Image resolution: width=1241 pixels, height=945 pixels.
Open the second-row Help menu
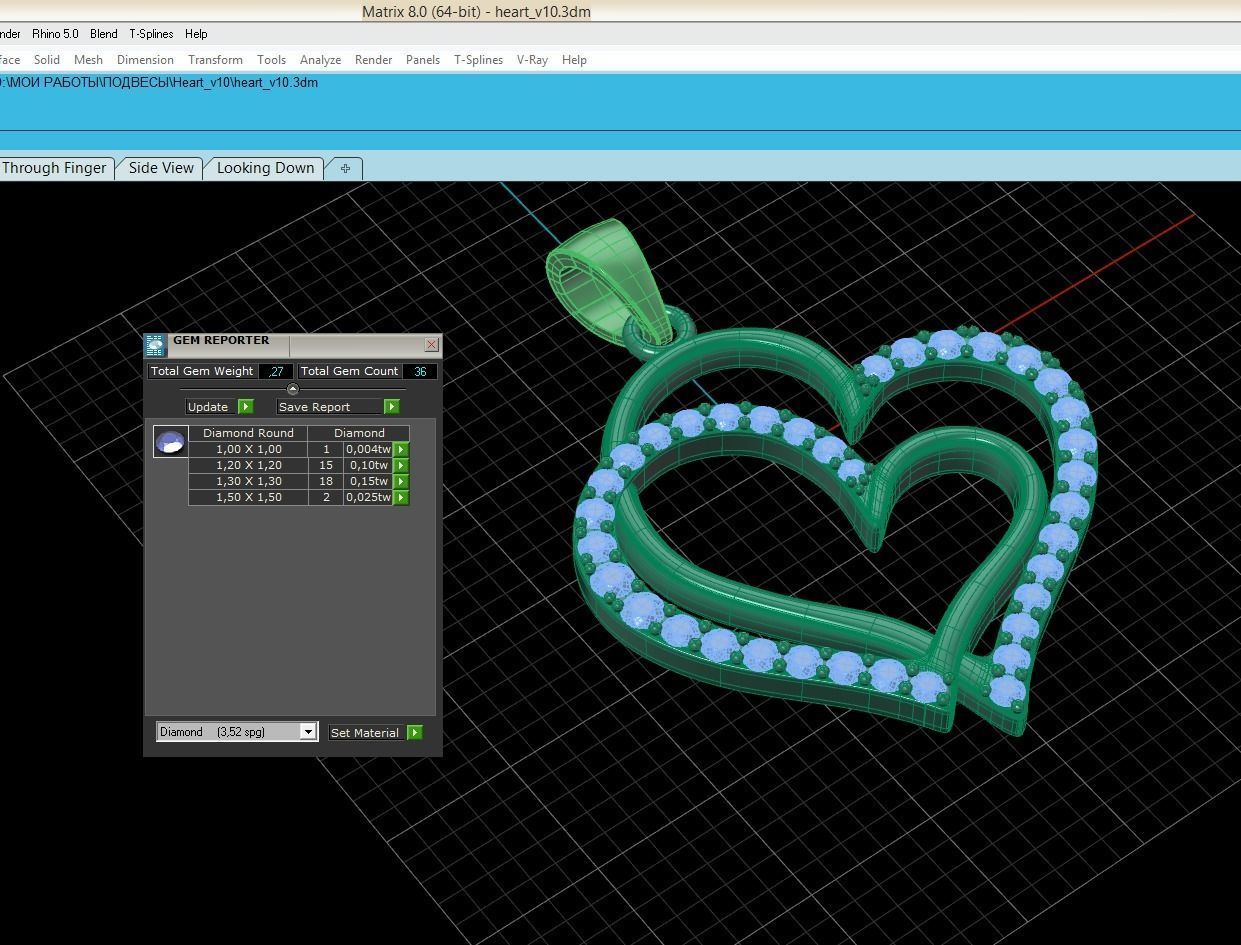point(574,60)
